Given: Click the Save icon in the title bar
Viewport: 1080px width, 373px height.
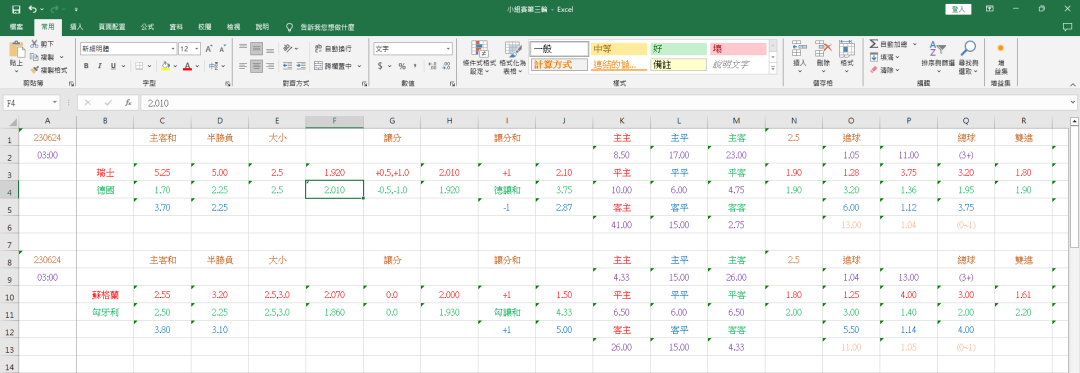Looking at the screenshot, I should [16, 10].
